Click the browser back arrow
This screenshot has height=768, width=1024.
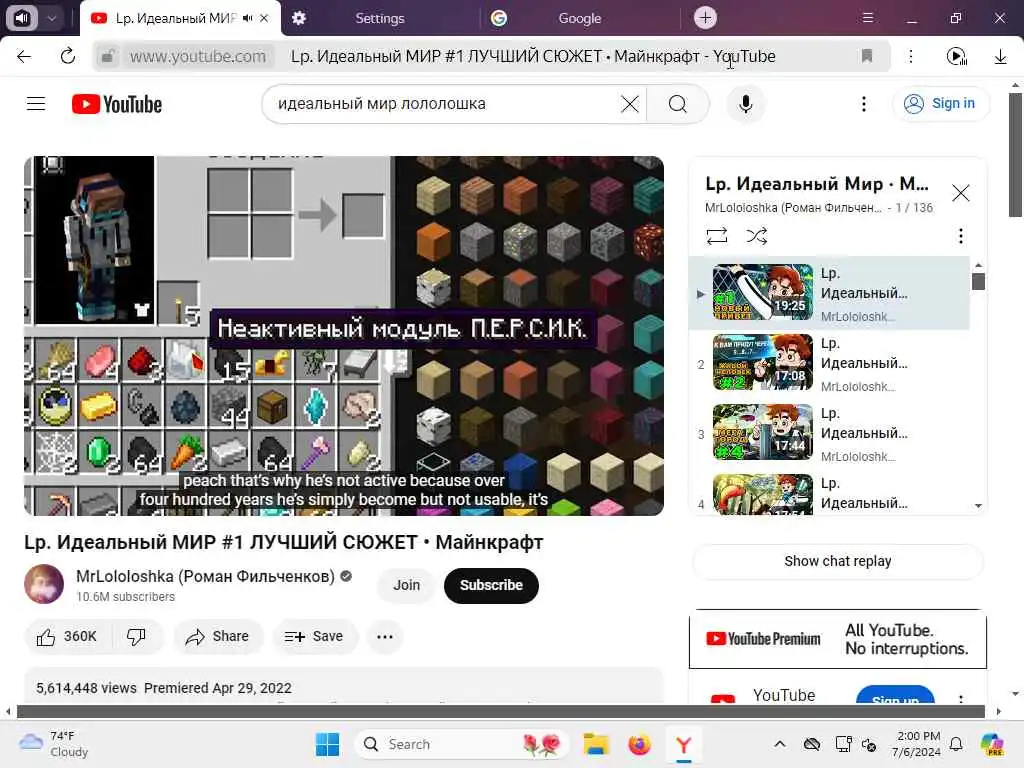pyautogui.click(x=24, y=57)
